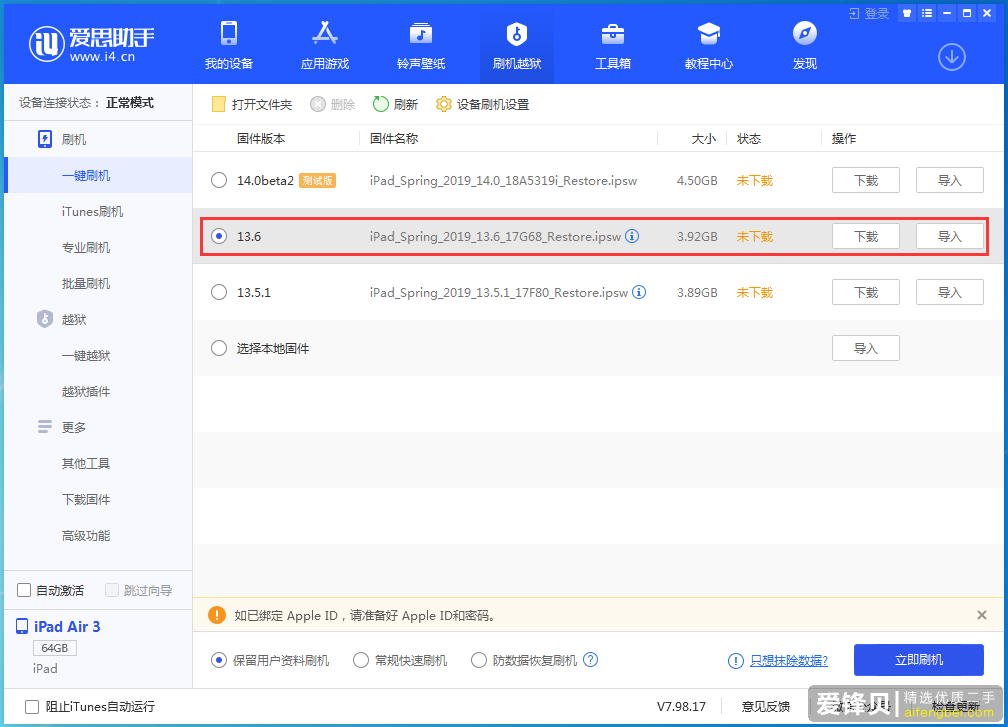
Task: Go to 铃声壁纸 section
Action: pyautogui.click(x=421, y=45)
